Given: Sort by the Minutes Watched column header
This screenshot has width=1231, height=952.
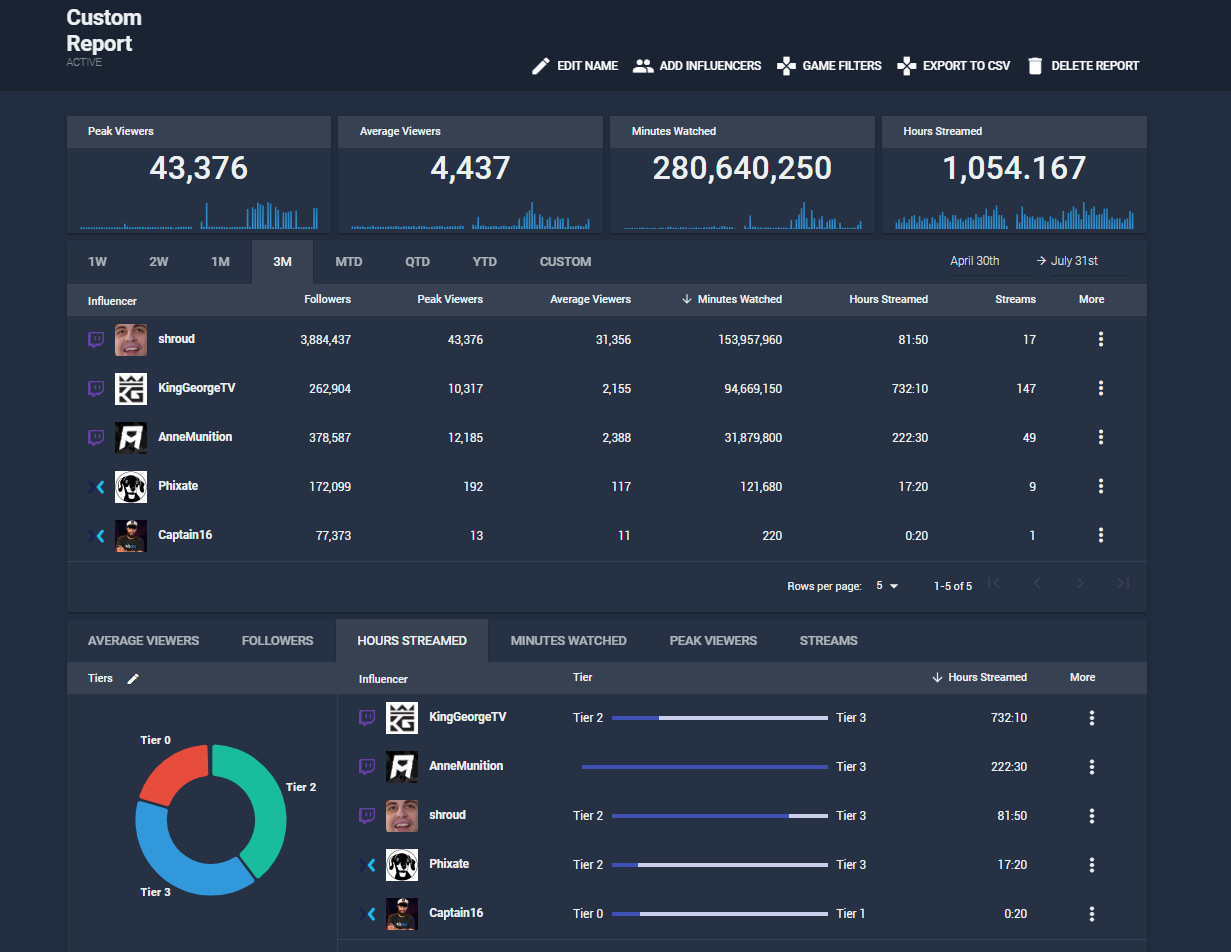Looking at the screenshot, I should coord(739,299).
